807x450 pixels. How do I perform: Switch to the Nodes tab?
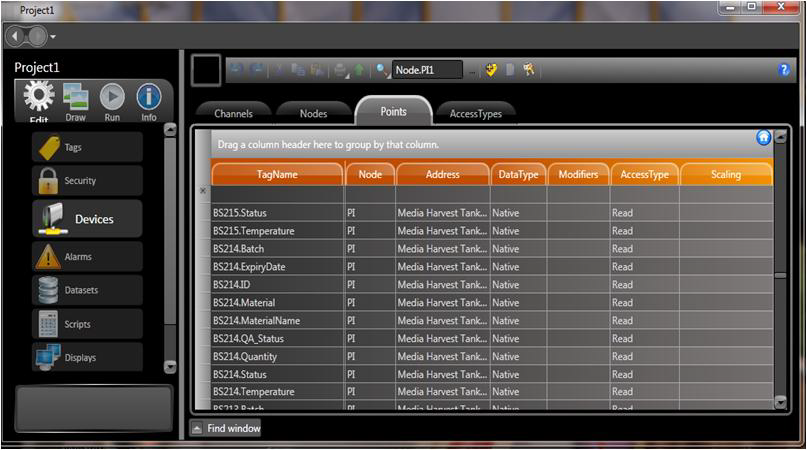[x=313, y=114]
